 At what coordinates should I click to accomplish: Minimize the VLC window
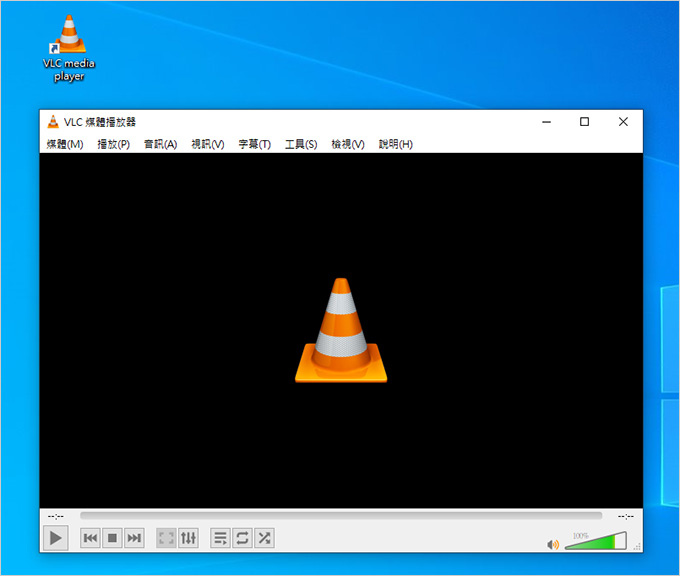(546, 122)
